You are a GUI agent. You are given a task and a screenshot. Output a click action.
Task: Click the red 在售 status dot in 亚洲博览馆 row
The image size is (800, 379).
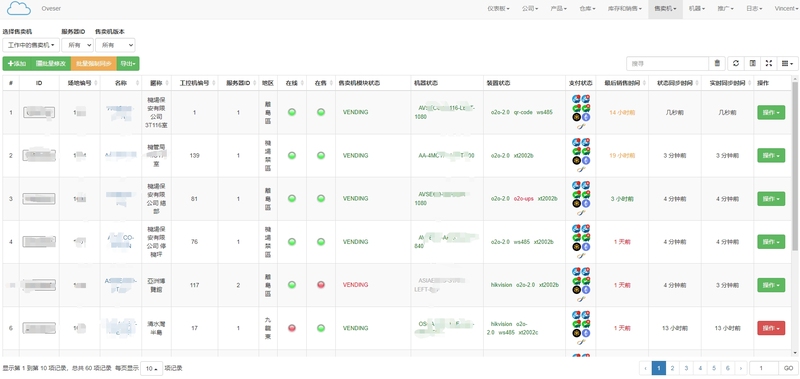tap(320, 285)
